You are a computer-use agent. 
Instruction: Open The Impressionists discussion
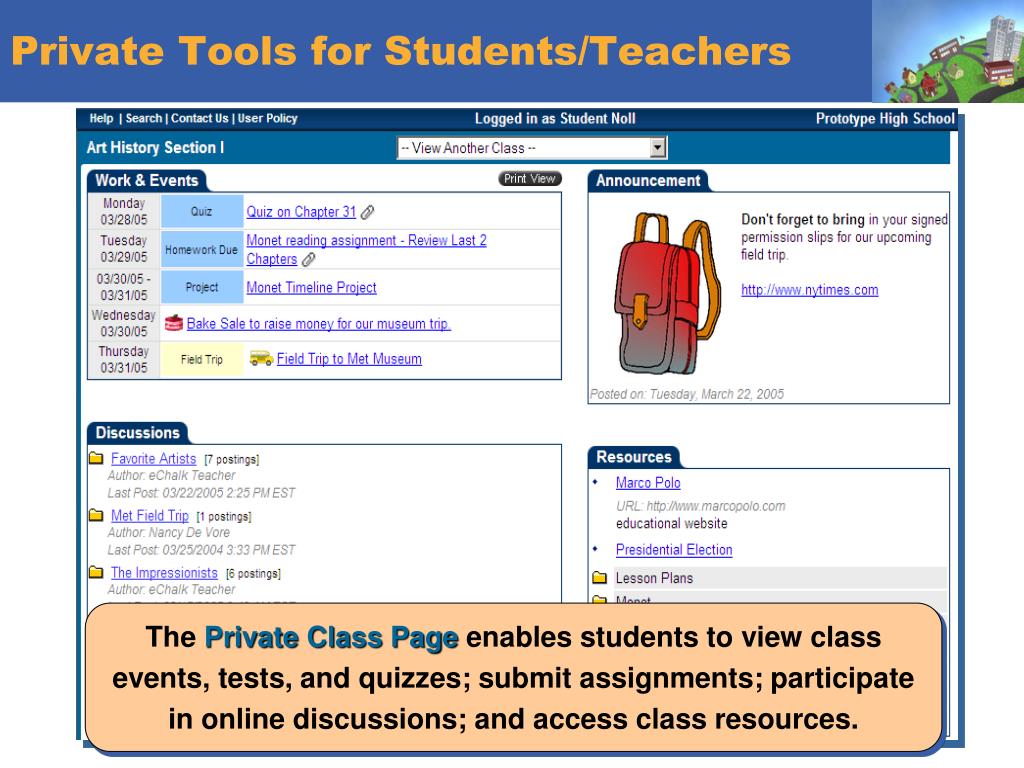pyautogui.click(x=164, y=573)
